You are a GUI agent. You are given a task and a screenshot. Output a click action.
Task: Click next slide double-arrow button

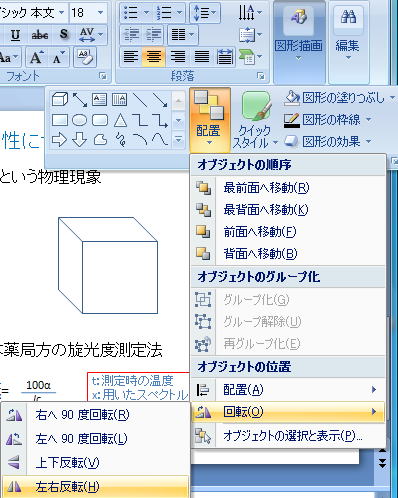click(382, 463)
